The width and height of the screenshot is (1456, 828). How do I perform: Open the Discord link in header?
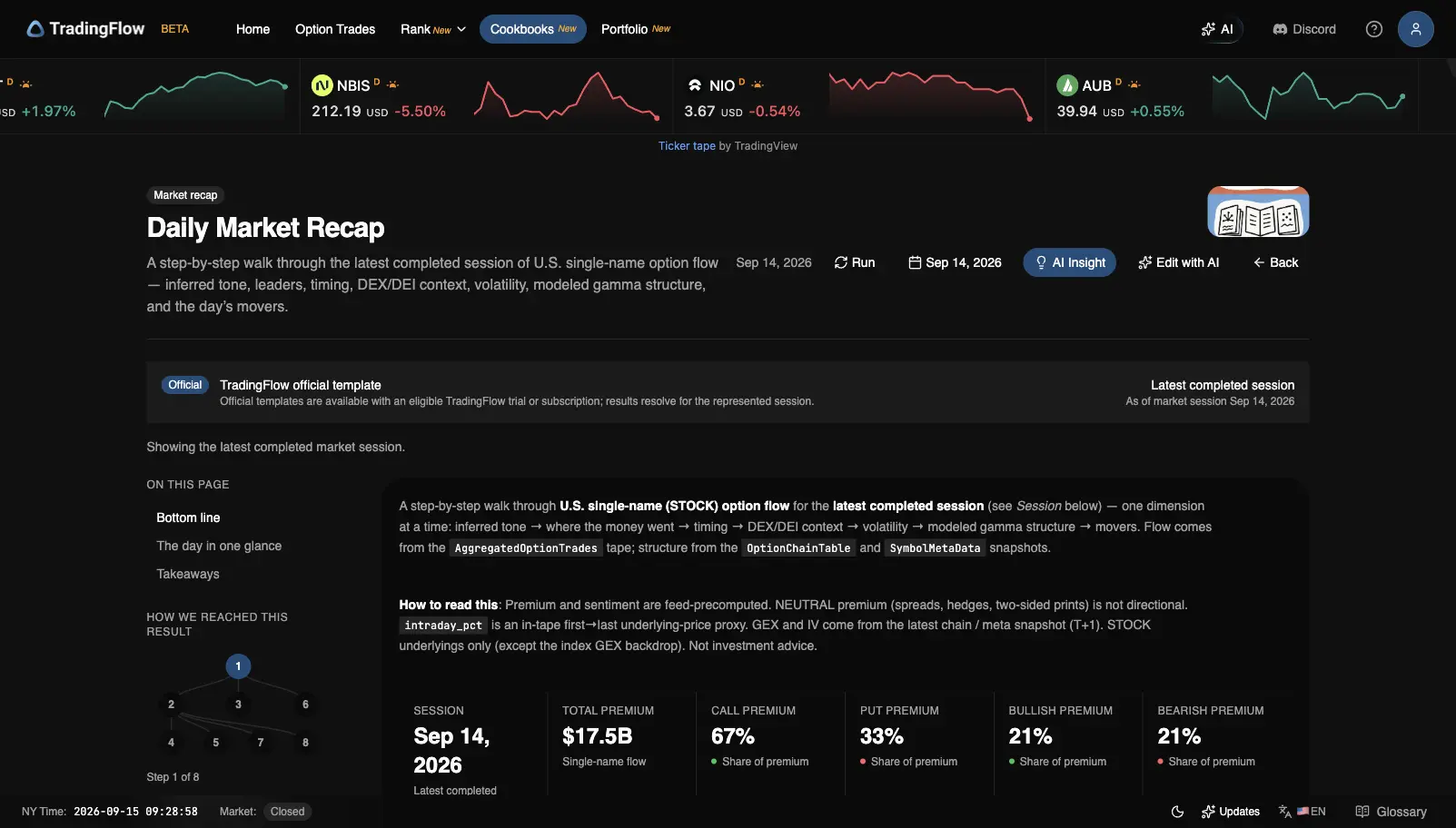(x=1304, y=29)
